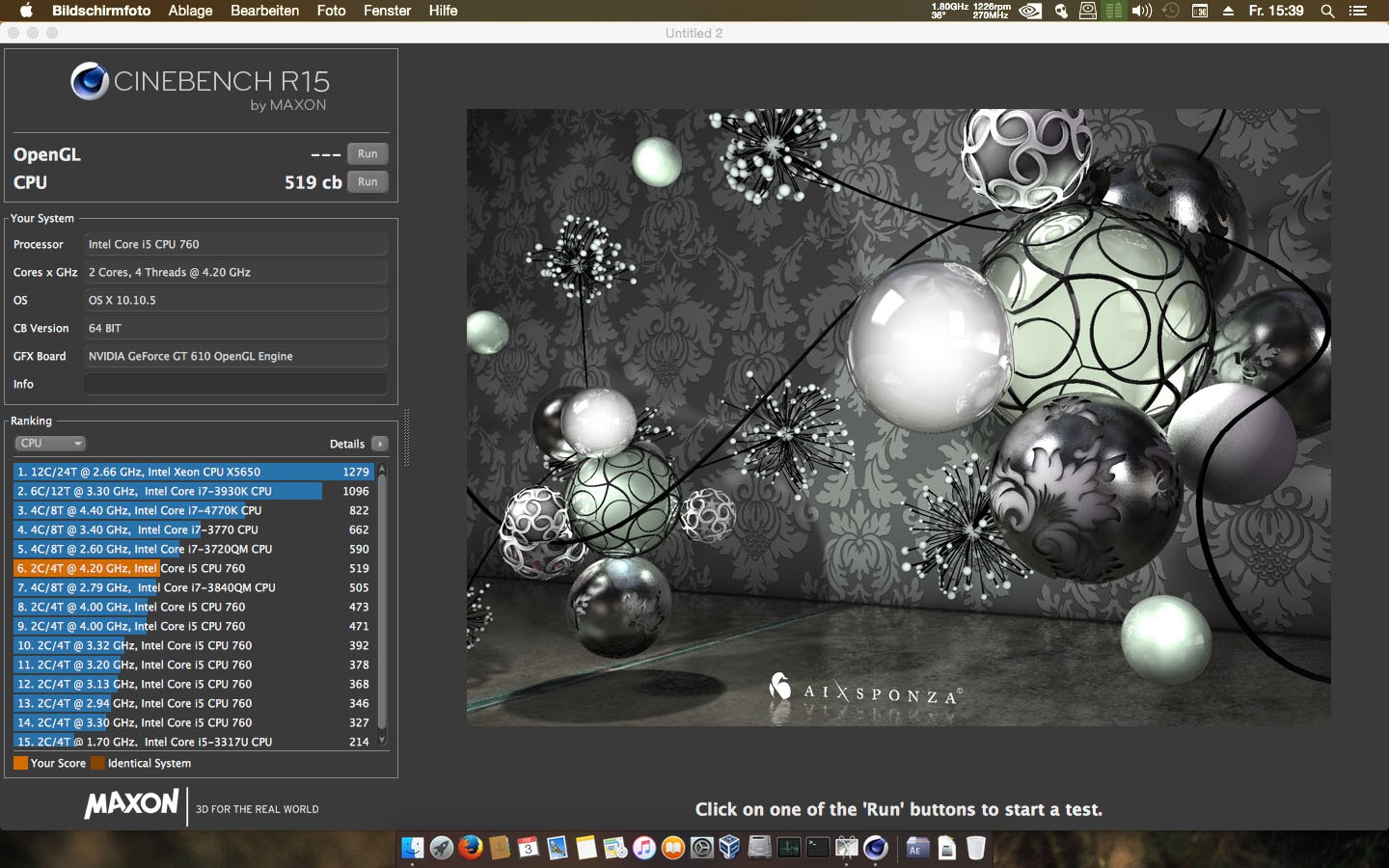Launch VirtualBox from the dock

[x=730, y=848]
